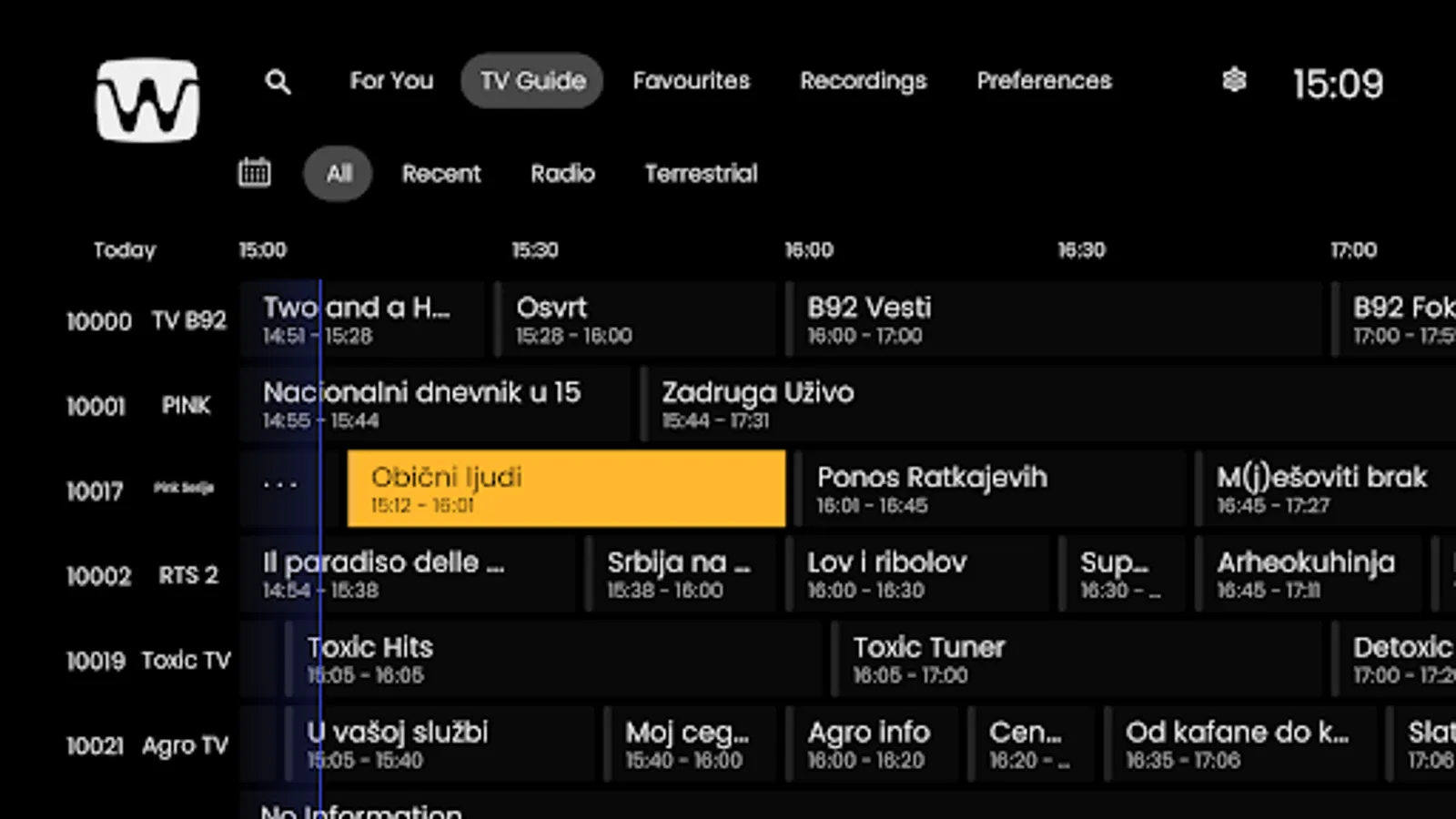Select the highlighted Obični ljudi program
The width and height of the screenshot is (1456, 819).
point(566,489)
